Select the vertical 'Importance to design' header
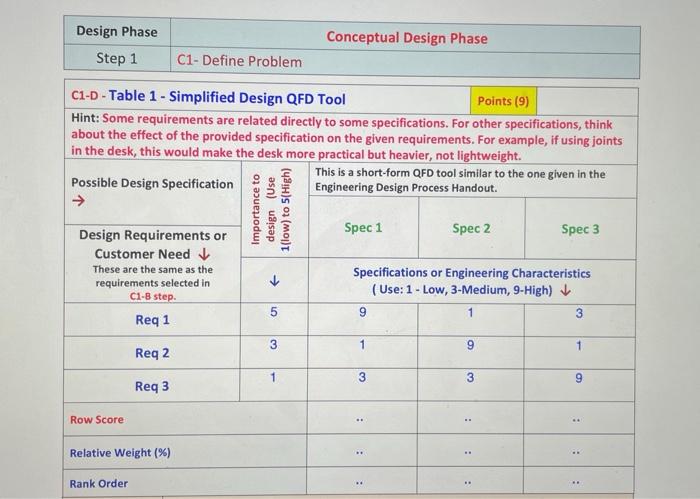Image resolution: width=700 pixels, height=499 pixels. pyautogui.click(x=271, y=209)
